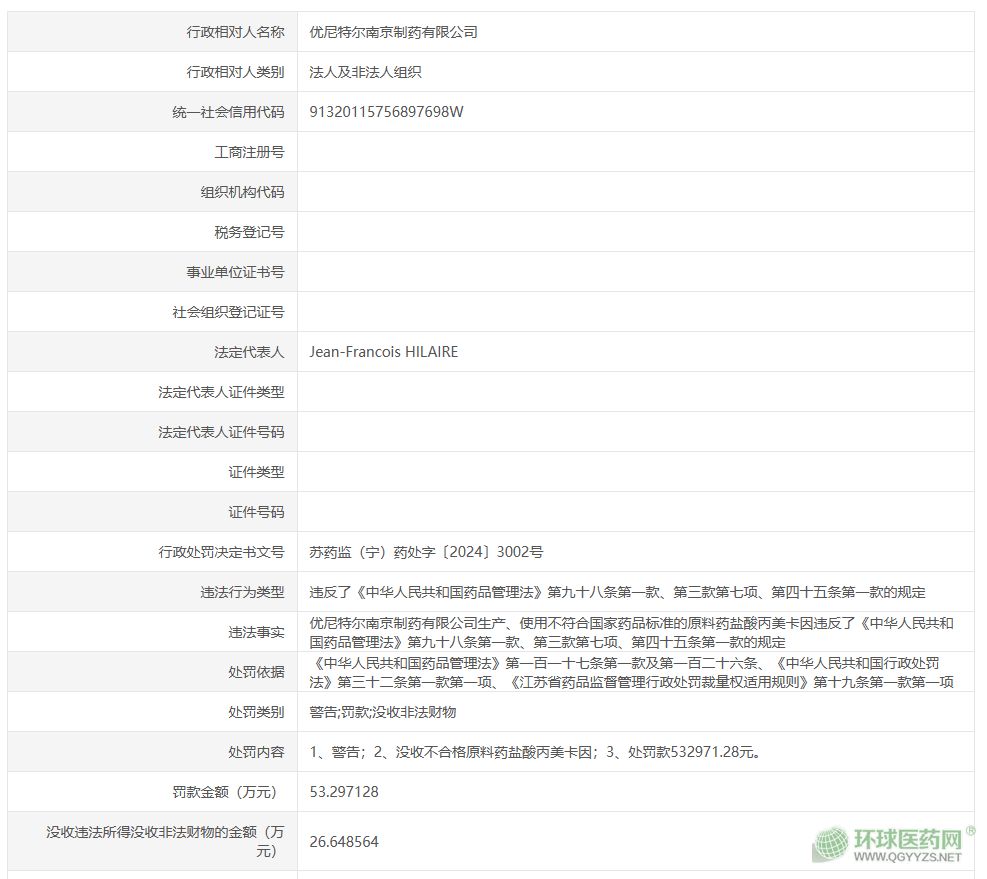Click the 统一社会信用代码 row label

click(228, 112)
